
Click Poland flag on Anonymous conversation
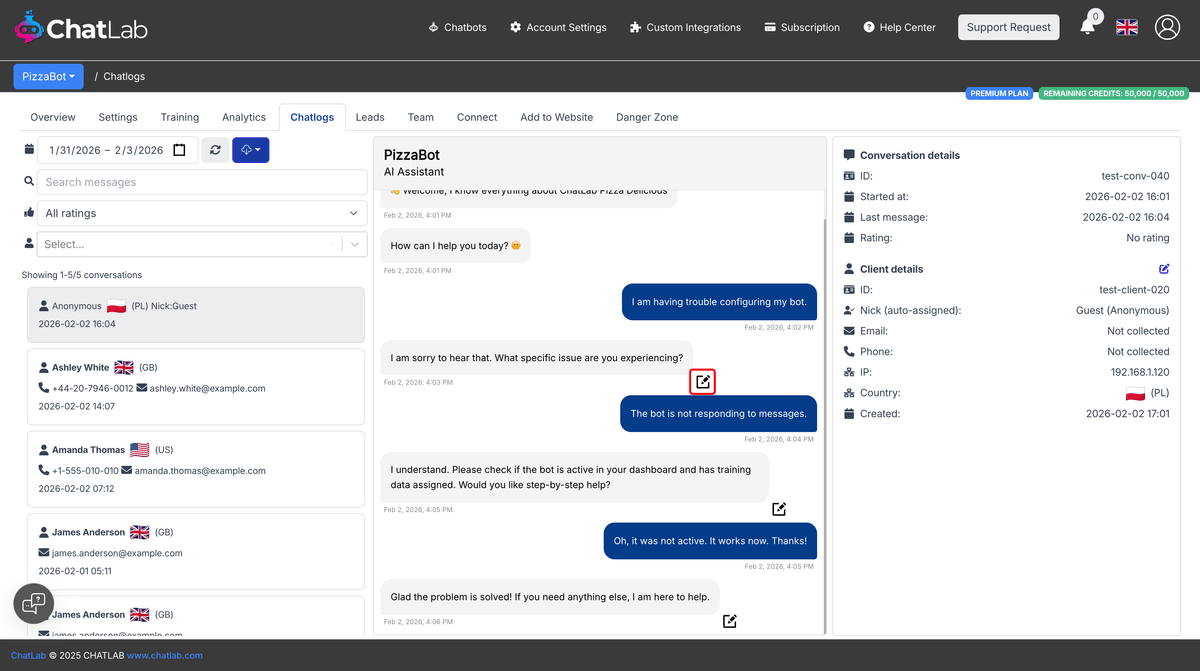coord(116,306)
